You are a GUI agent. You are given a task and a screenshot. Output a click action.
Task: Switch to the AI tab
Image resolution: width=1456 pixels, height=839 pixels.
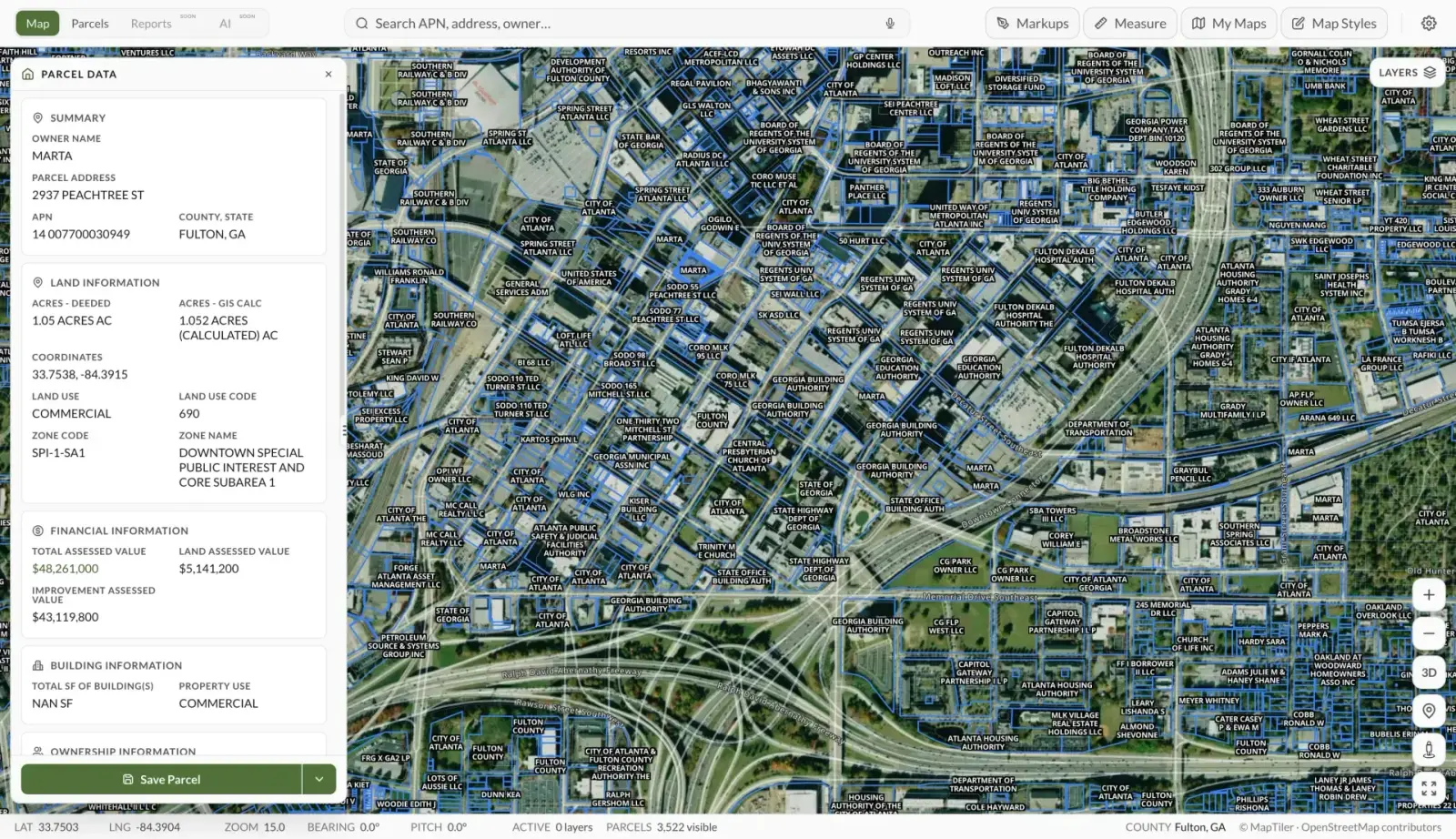225,24
